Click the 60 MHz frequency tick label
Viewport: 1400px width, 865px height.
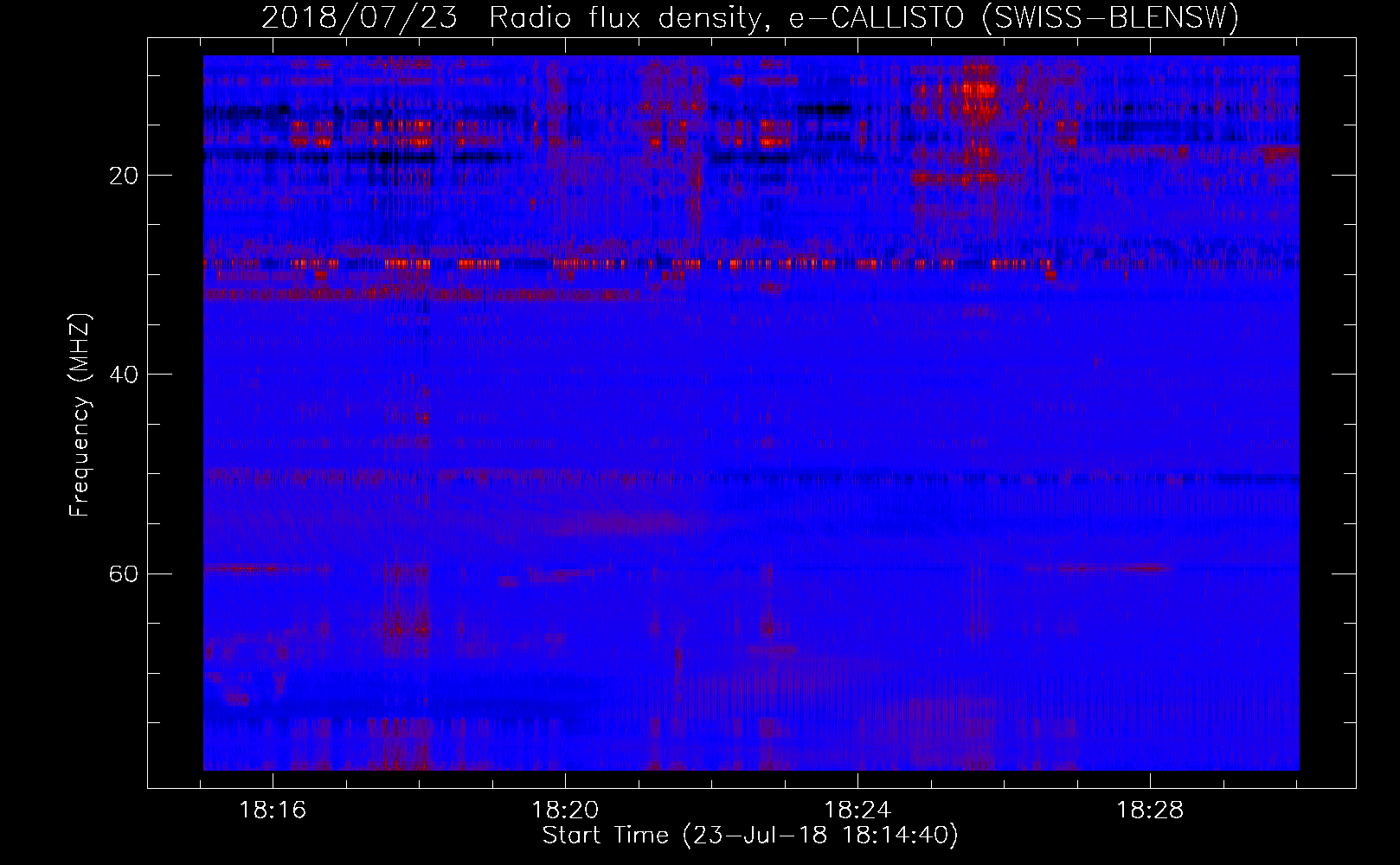click(123, 573)
